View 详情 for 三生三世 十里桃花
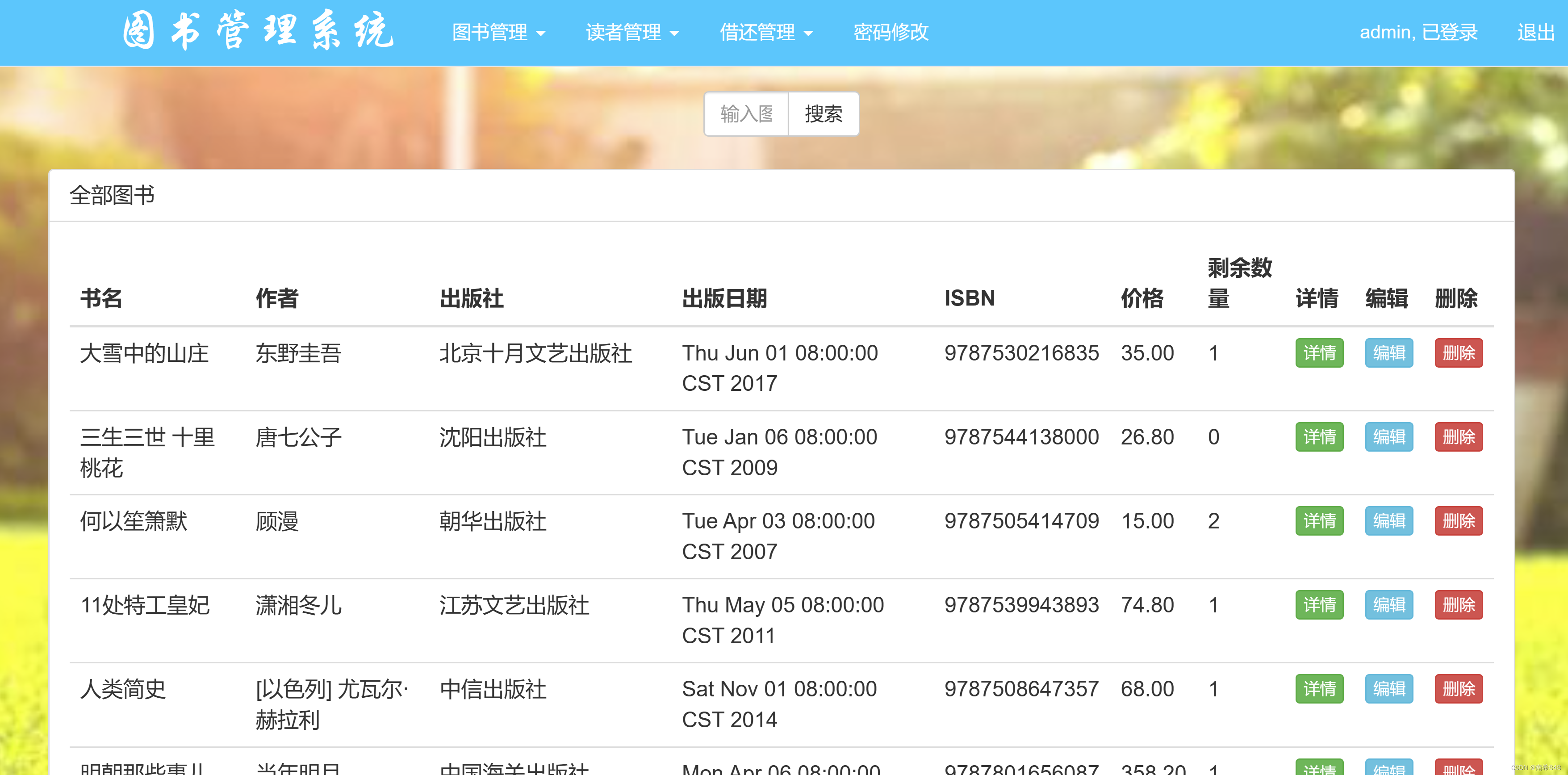Screen dimensions: 1568x775 (x=1318, y=437)
